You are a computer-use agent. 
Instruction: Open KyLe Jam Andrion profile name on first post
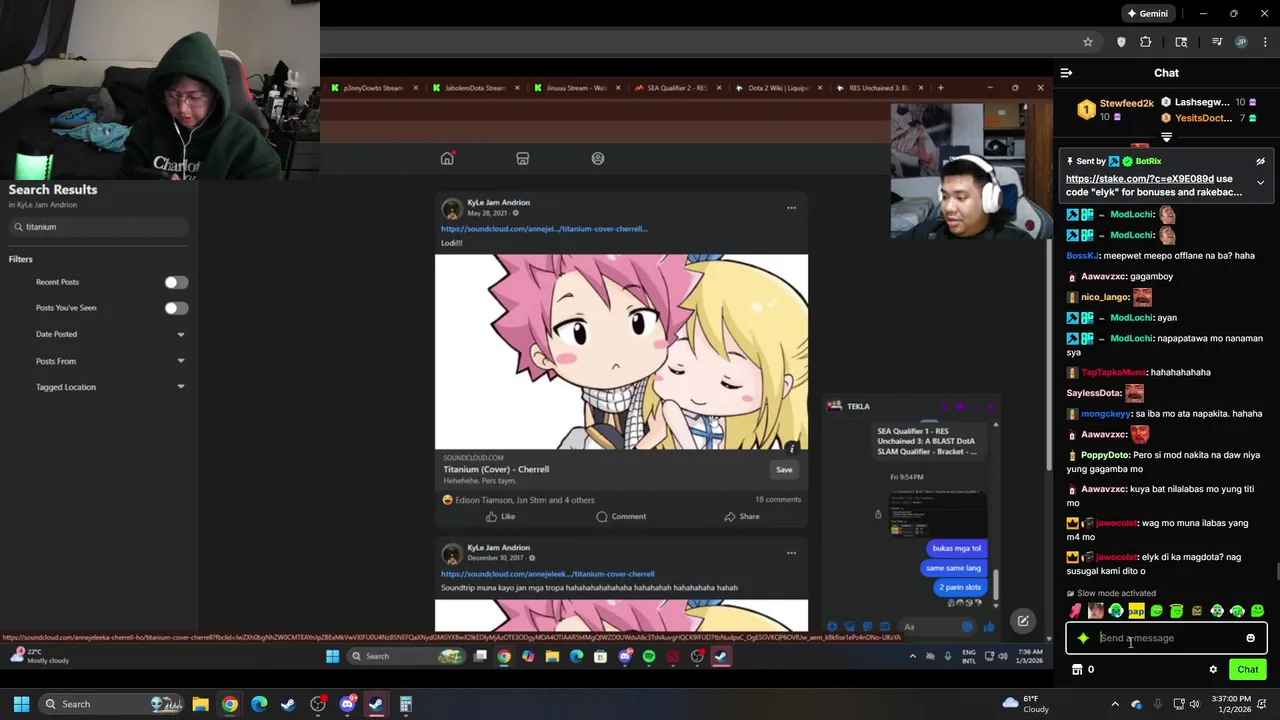[498, 203]
